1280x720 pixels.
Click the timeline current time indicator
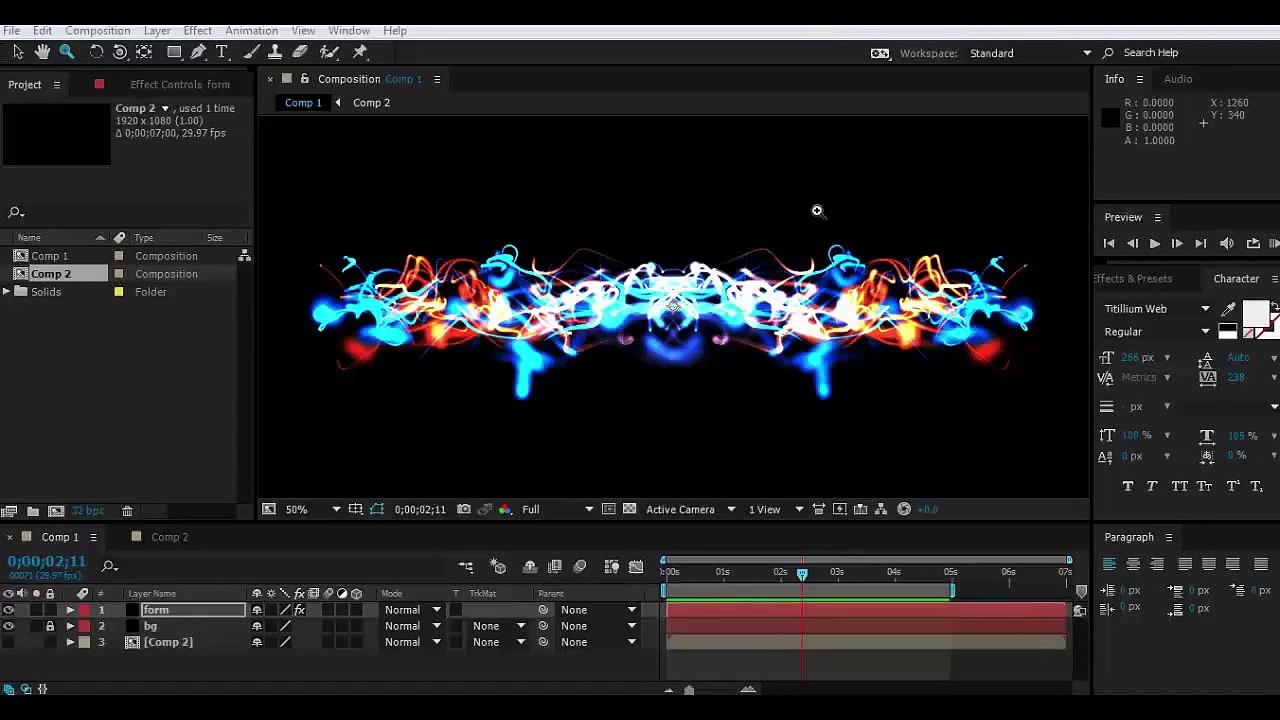pyautogui.click(x=802, y=574)
